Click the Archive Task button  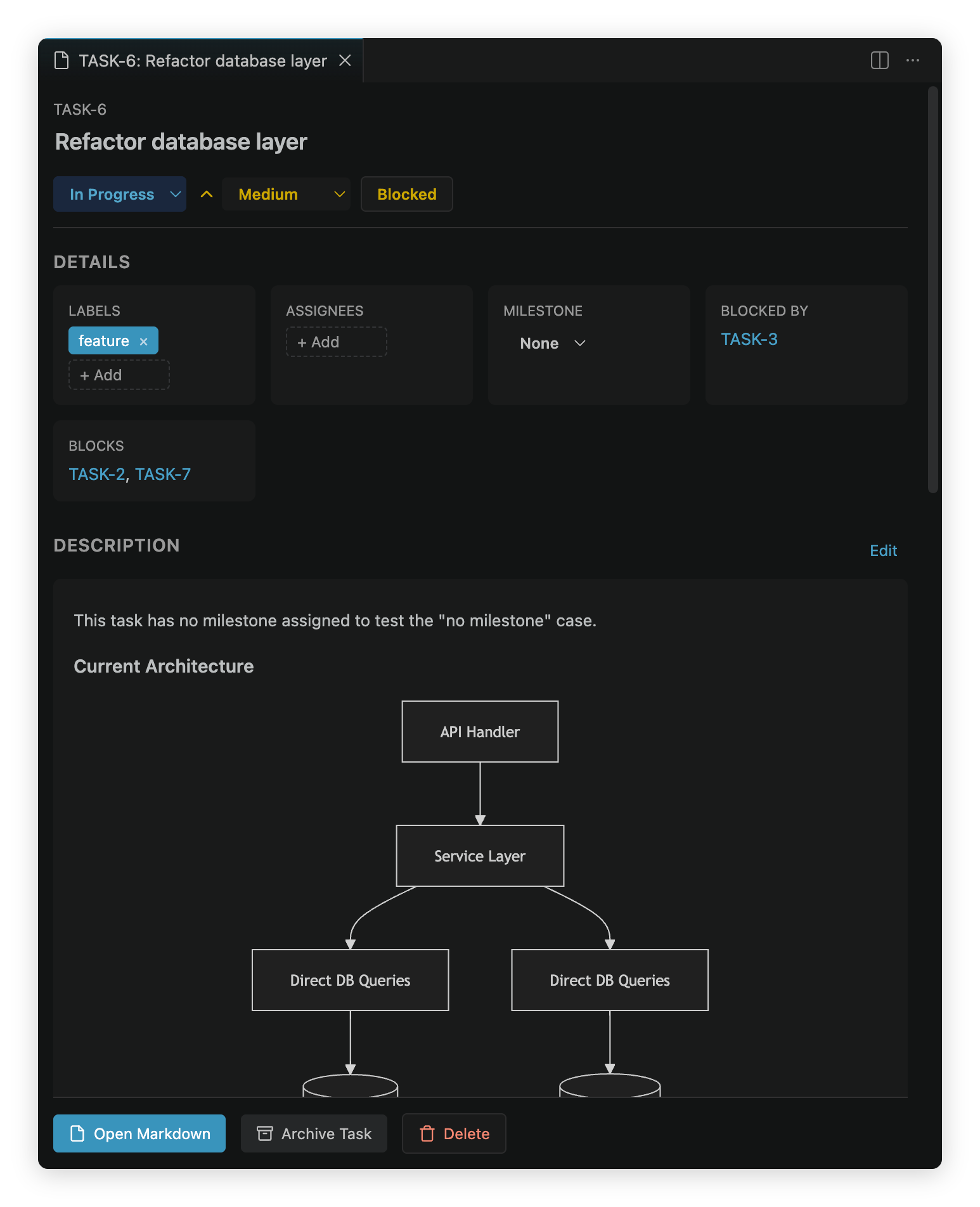[314, 1133]
